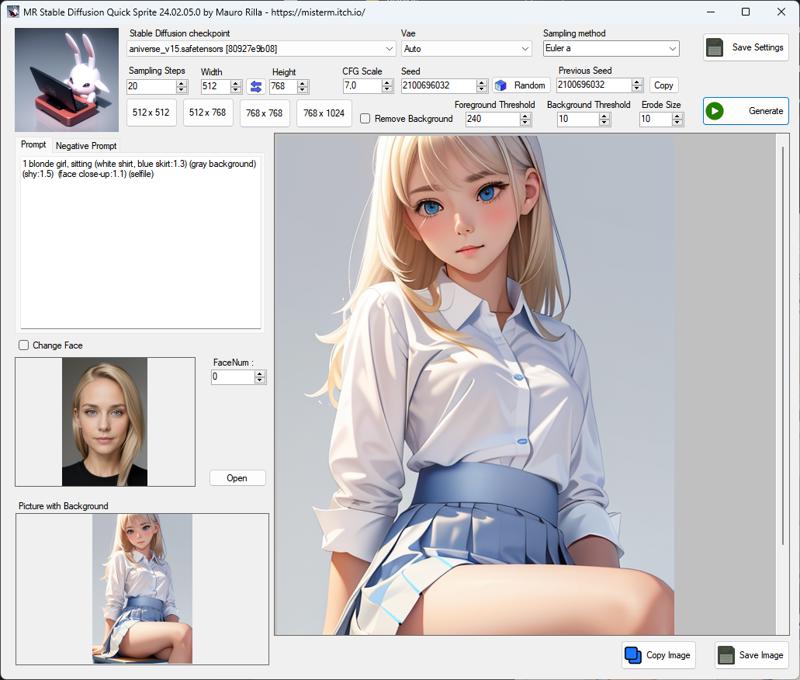
Task: Click the Save Image floppy icon
Action: tap(726, 655)
